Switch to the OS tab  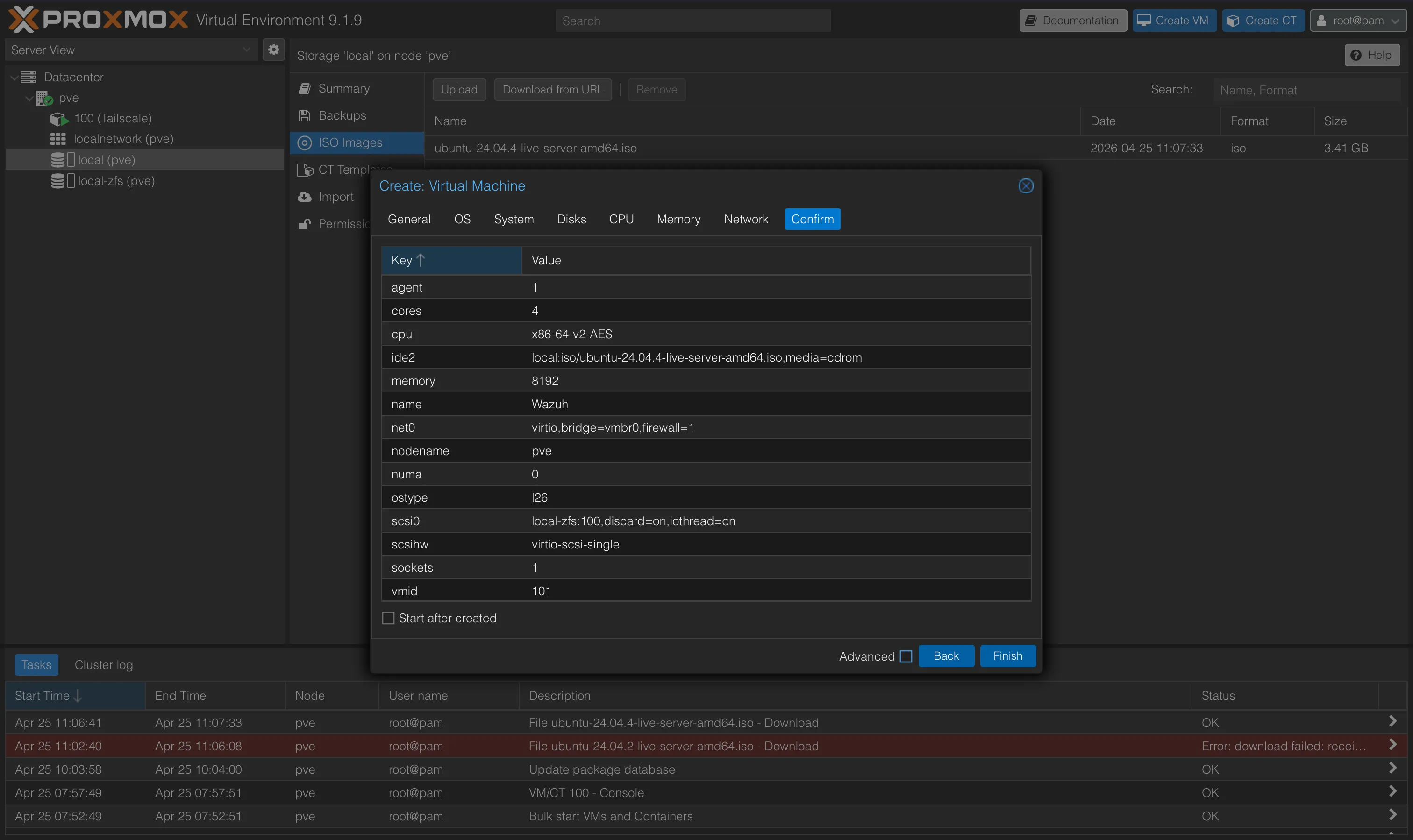[x=462, y=219]
